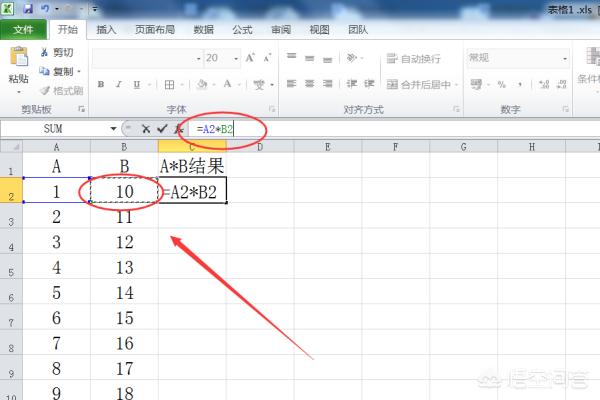Click the Increase Indent icon

pyautogui.click(x=369, y=83)
